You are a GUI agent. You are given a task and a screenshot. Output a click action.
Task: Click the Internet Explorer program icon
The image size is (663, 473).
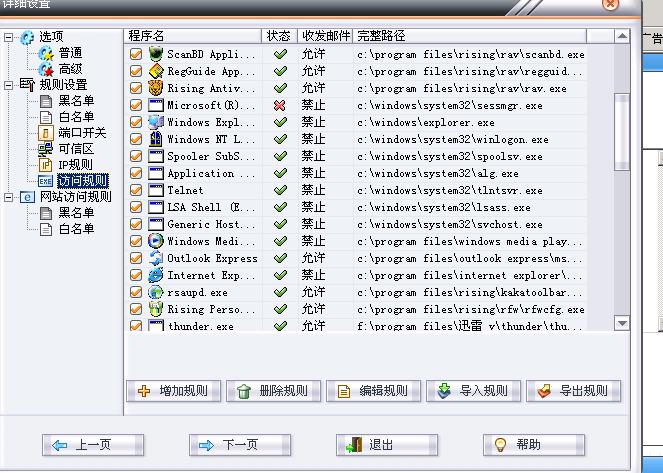[x=156, y=275]
